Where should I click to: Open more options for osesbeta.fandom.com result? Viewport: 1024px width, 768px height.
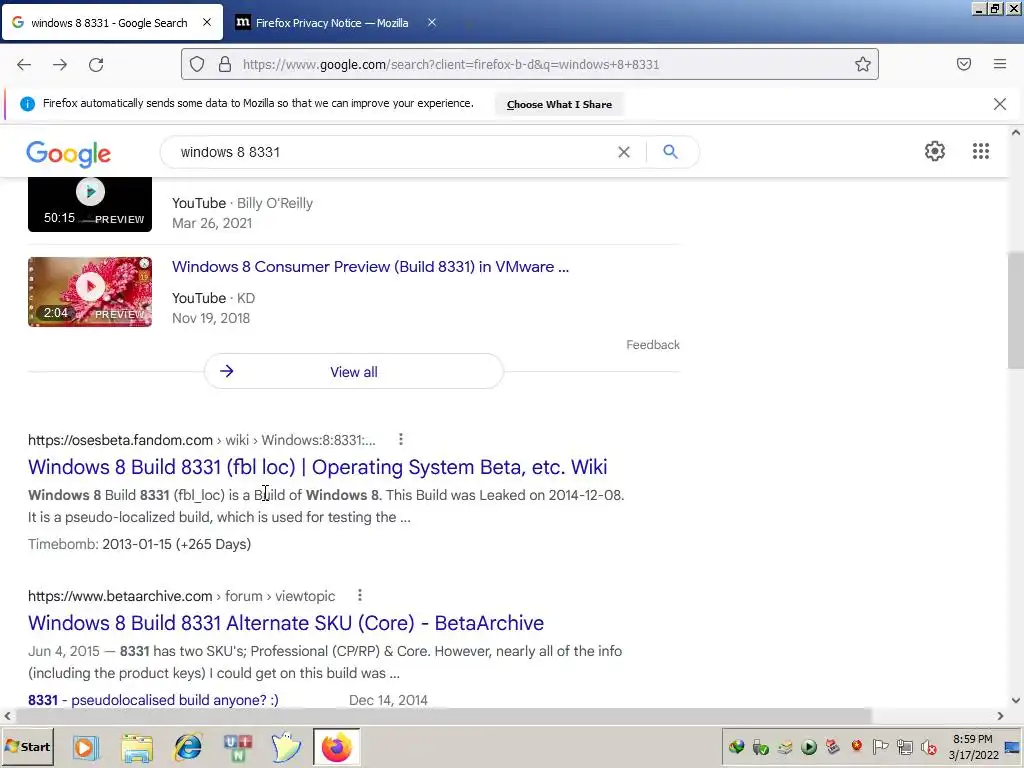click(401, 440)
